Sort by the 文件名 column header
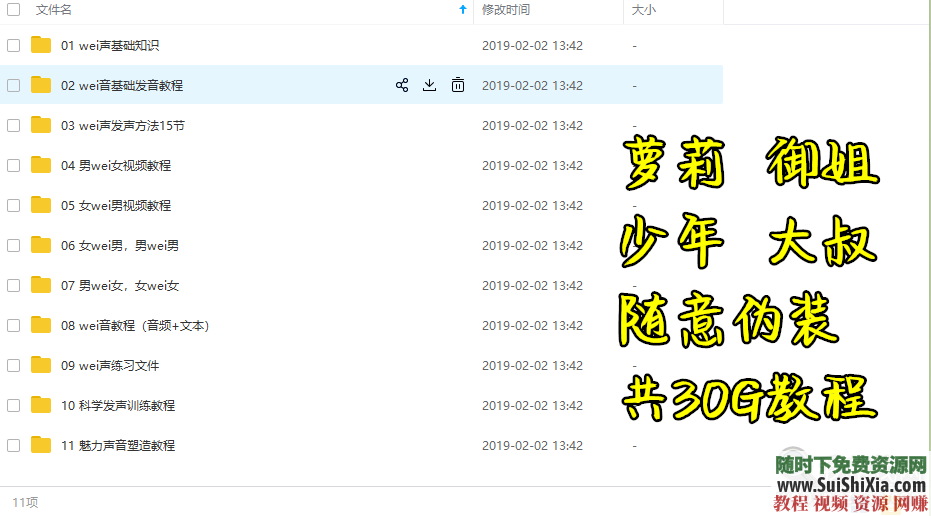Viewport: 931px width, 516px height. pos(53,10)
